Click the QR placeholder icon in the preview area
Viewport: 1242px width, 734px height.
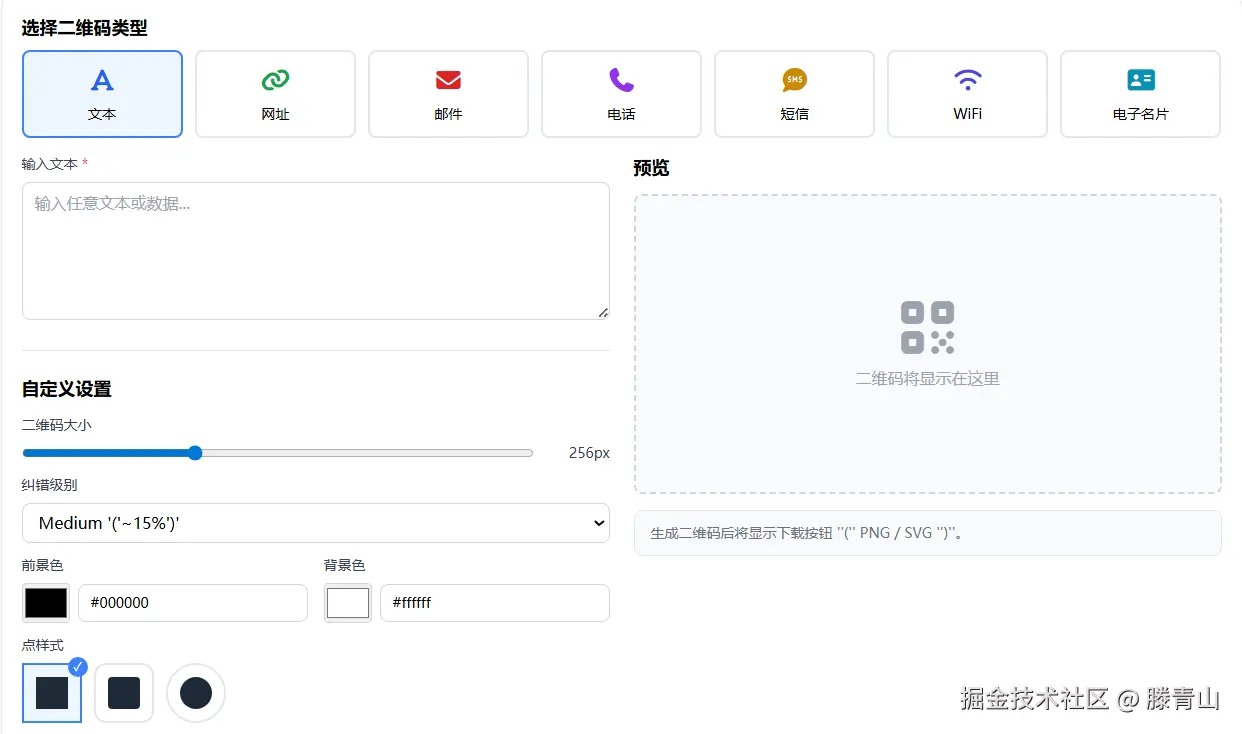point(926,326)
